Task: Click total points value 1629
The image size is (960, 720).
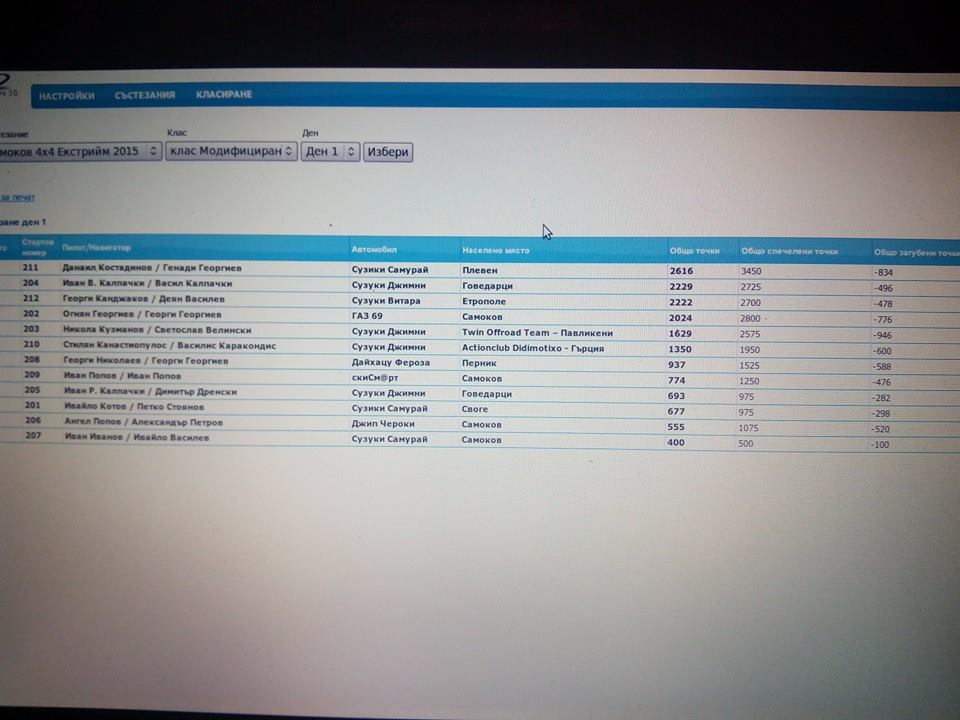Action: coord(680,334)
